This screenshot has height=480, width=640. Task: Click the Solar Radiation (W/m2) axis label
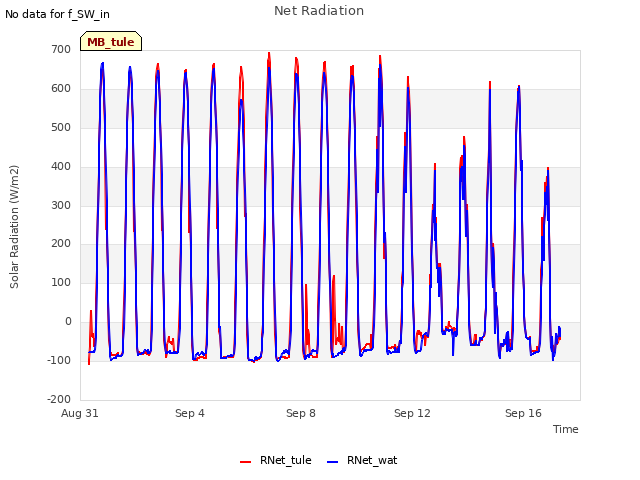coord(14,227)
